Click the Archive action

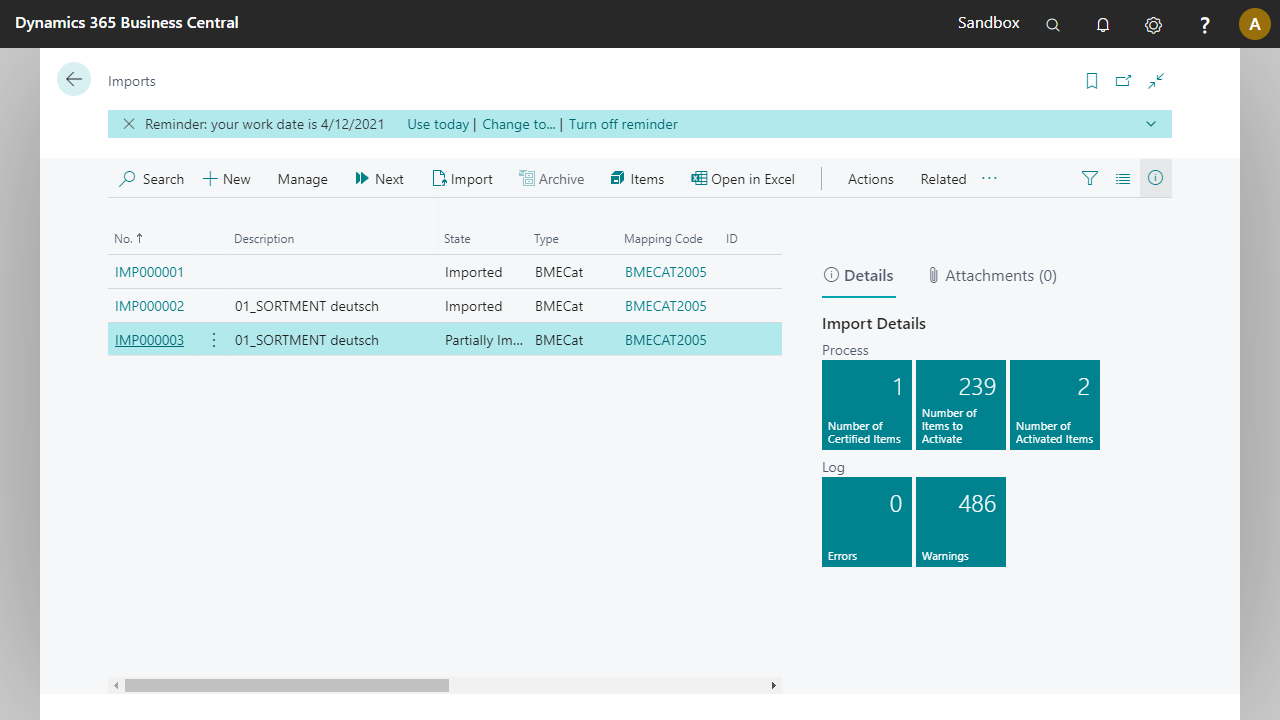[x=551, y=179]
